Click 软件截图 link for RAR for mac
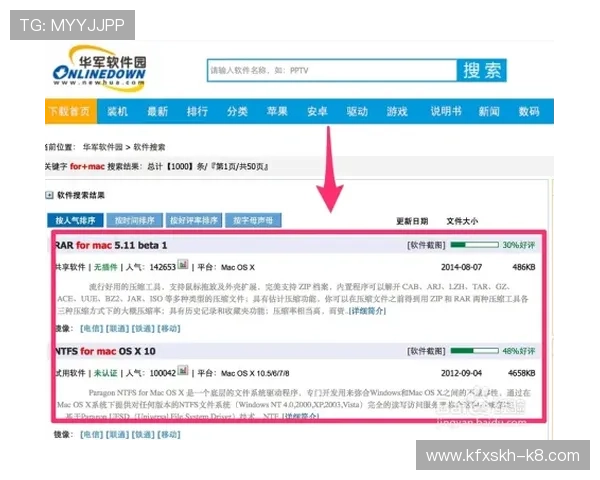The width and height of the screenshot is (600, 480). click(426, 245)
